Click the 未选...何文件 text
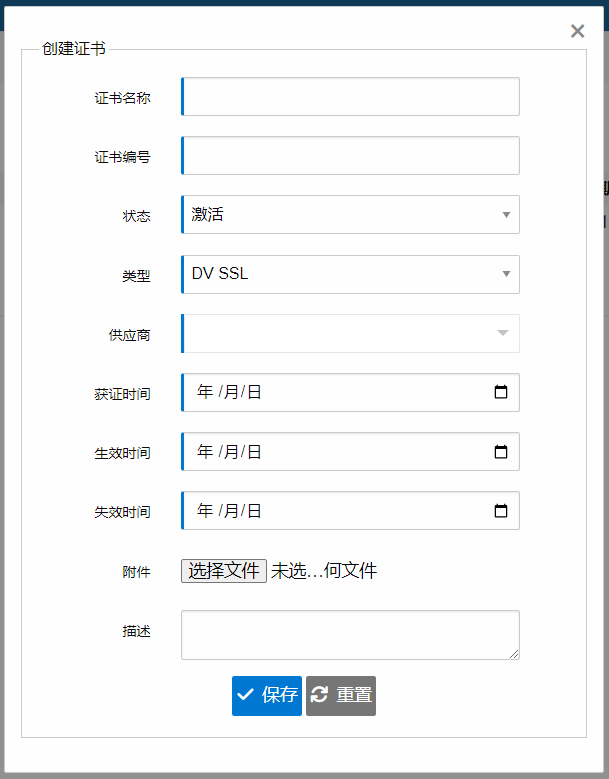Image resolution: width=609 pixels, height=779 pixels. (x=324, y=571)
